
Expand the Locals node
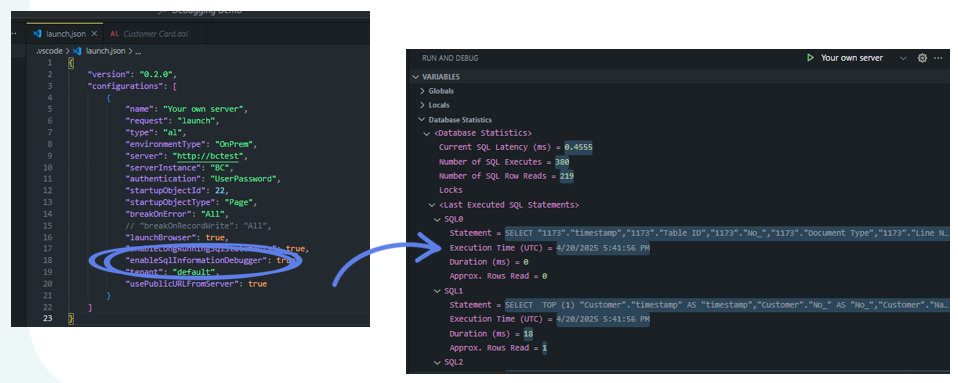(422, 105)
